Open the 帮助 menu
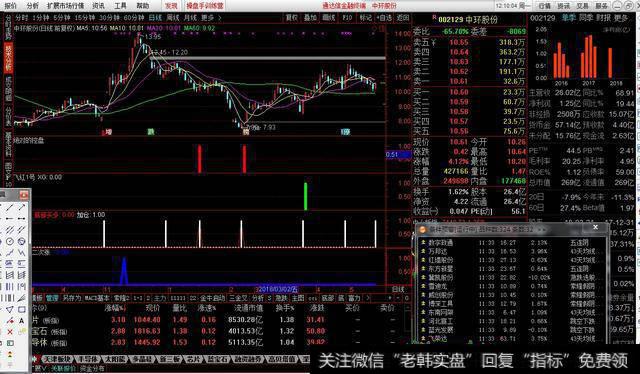Image resolution: width=640 pixels, height=374 pixels. point(142,6)
